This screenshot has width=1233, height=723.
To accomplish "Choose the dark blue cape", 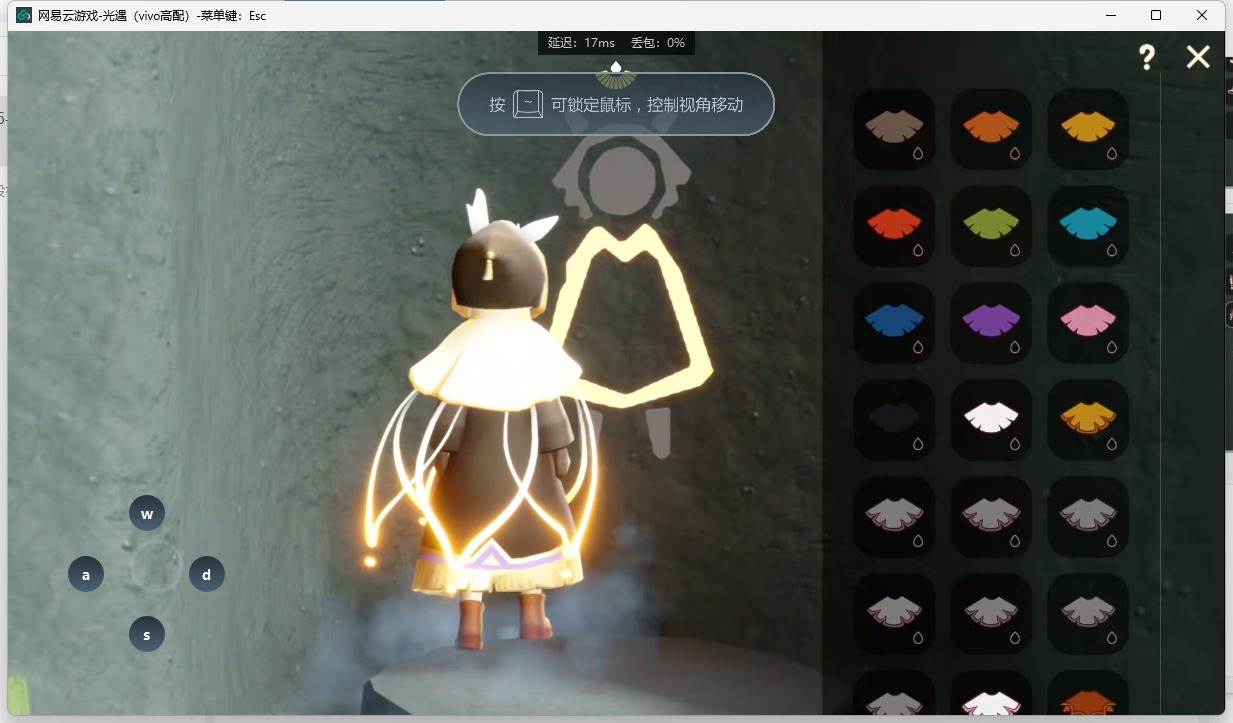I will [894, 323].
